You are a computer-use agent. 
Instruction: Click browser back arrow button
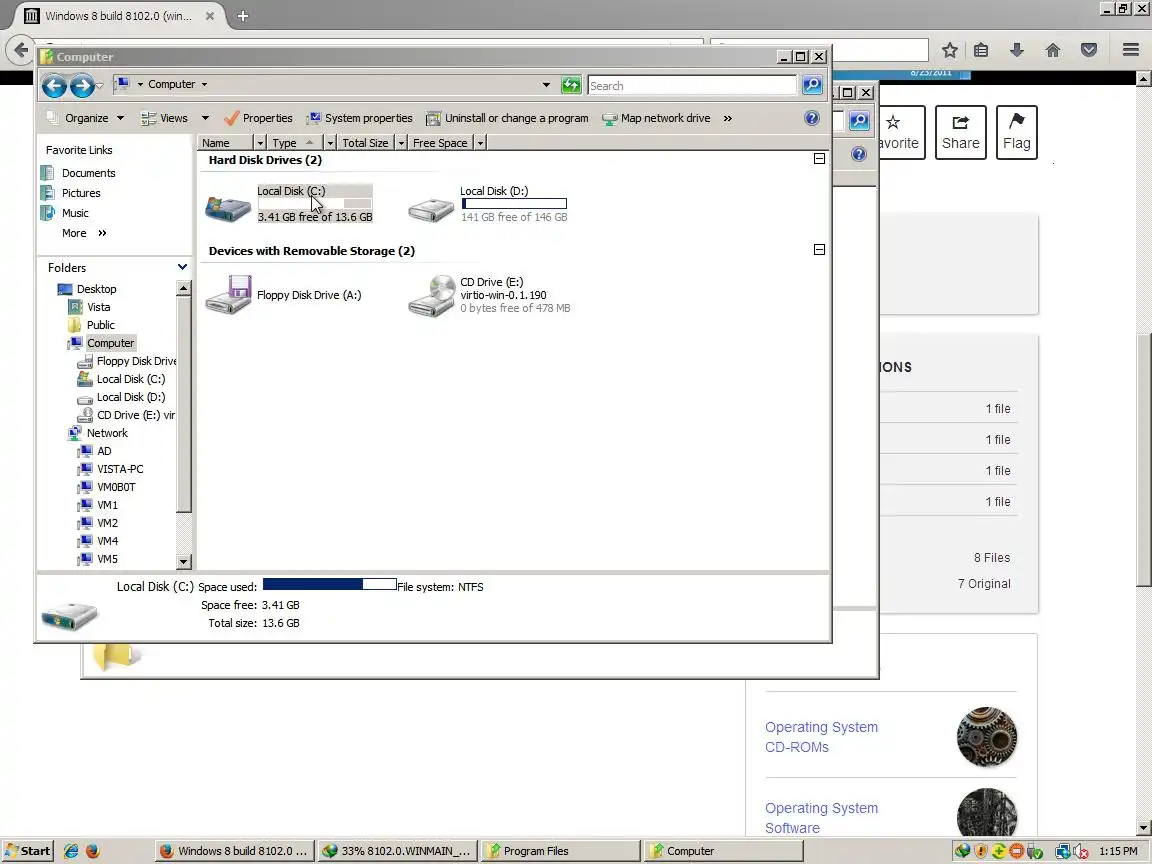[x=20, y=50]
